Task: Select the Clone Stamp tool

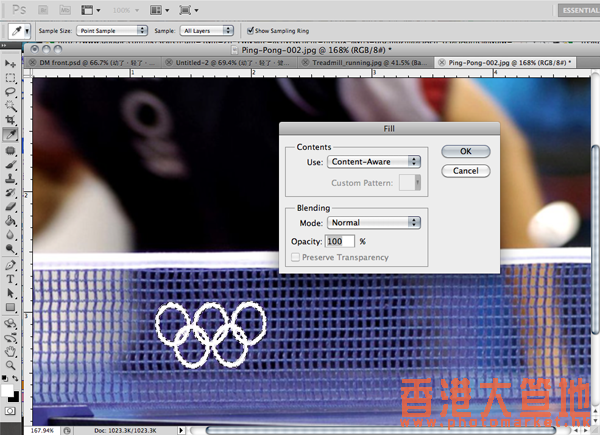Action: pyautogui.click(x=10, y=179)
